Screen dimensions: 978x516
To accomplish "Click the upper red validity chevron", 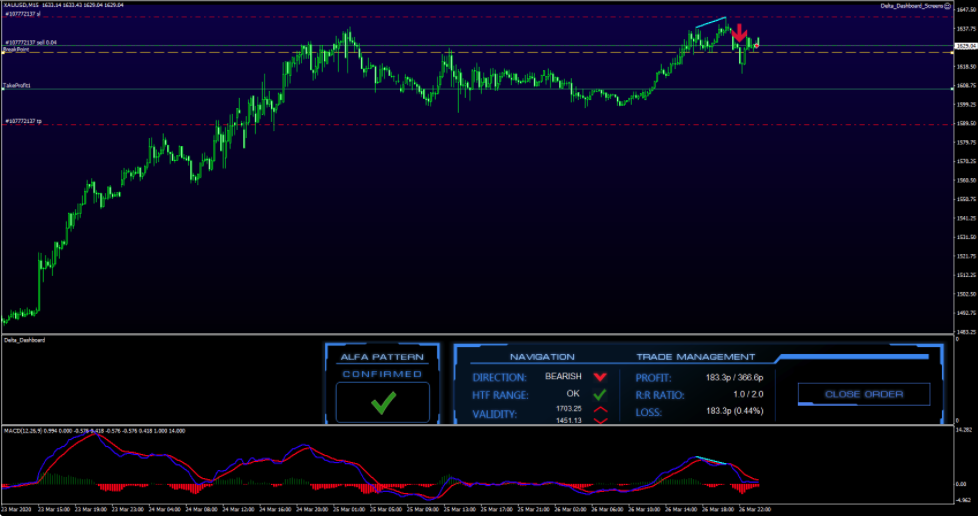I will click(x=600, y=409).
